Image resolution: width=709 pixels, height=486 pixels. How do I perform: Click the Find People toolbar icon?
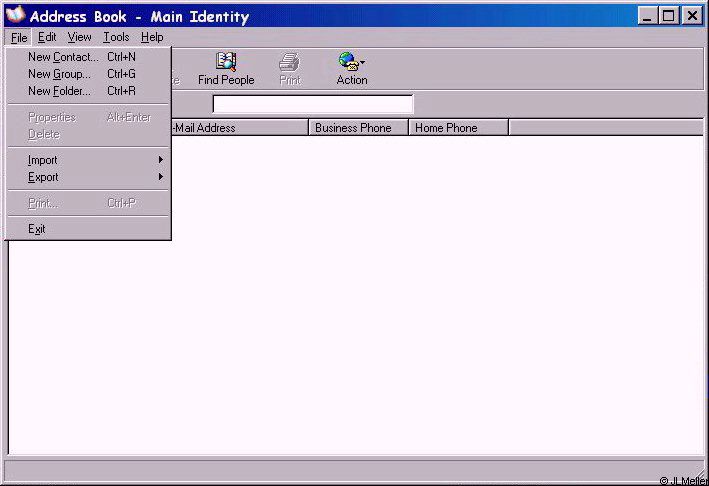[226, 62]
